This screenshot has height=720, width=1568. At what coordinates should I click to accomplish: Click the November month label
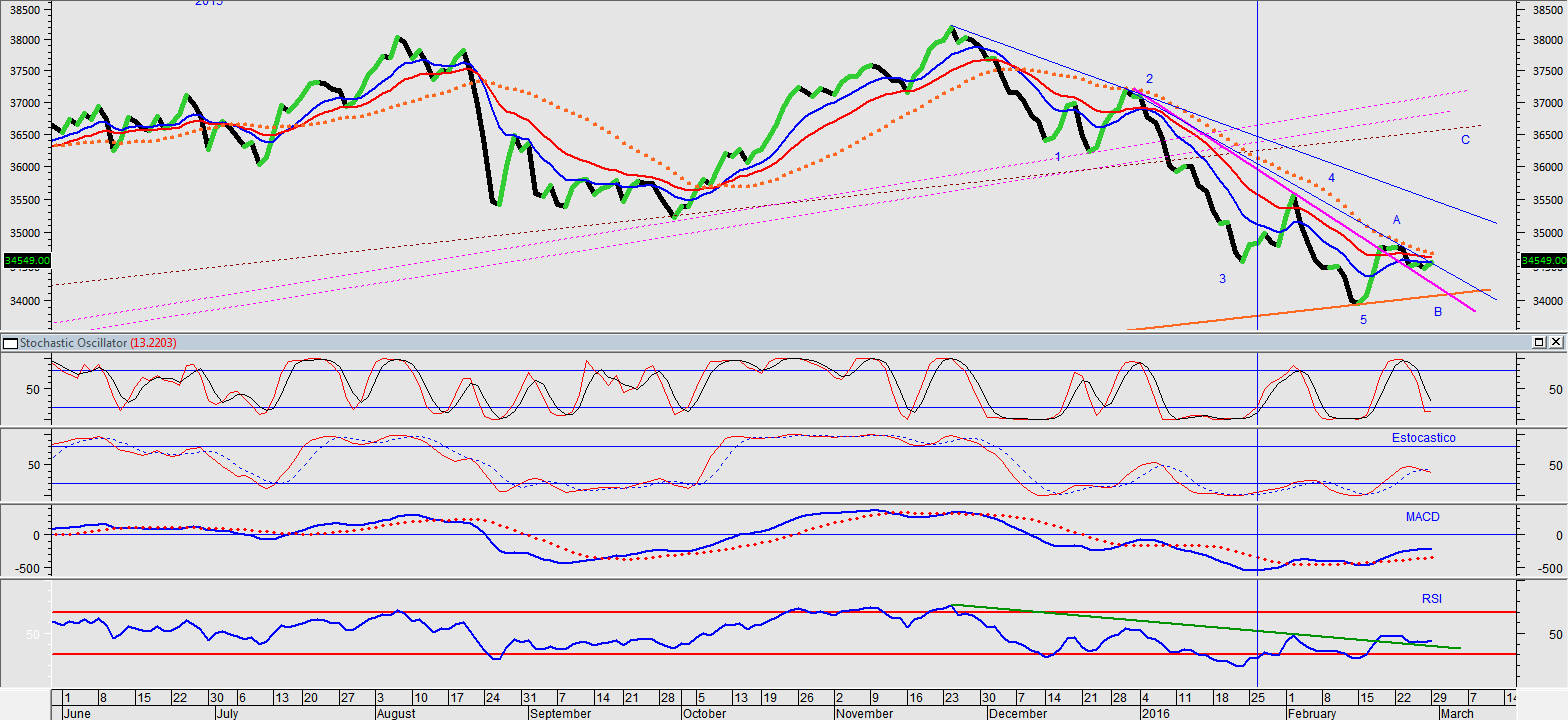point(865,713)
